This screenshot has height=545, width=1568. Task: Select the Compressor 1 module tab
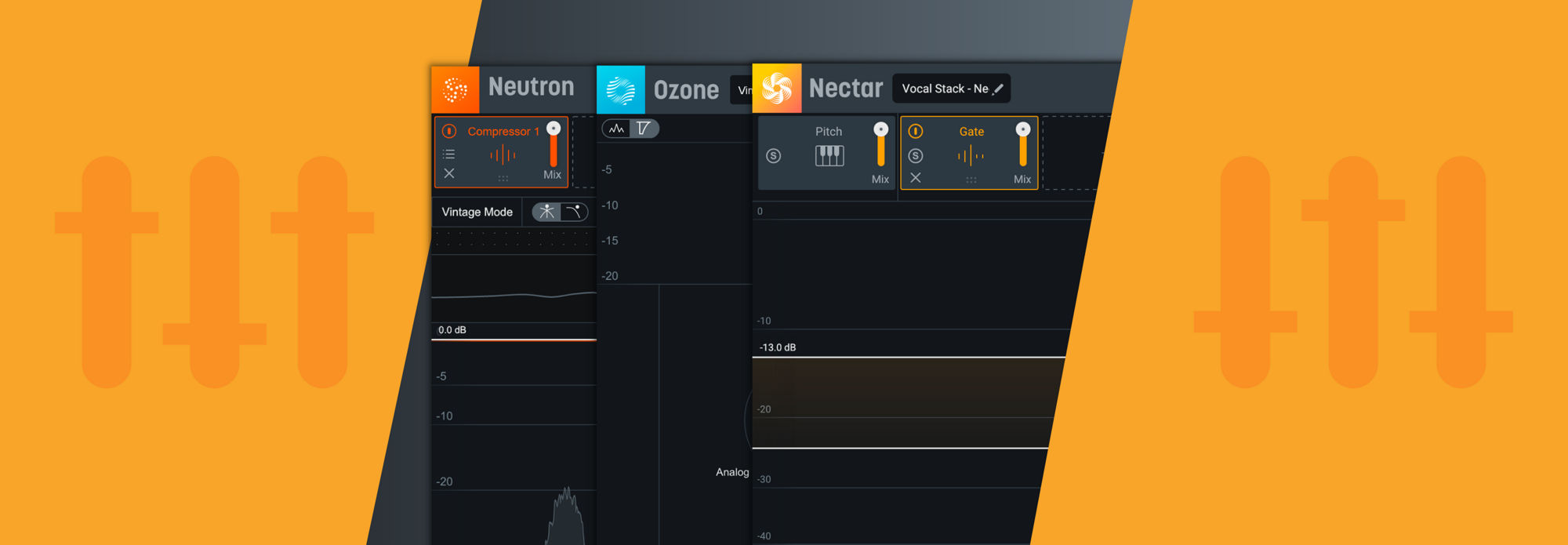[503, 131]
